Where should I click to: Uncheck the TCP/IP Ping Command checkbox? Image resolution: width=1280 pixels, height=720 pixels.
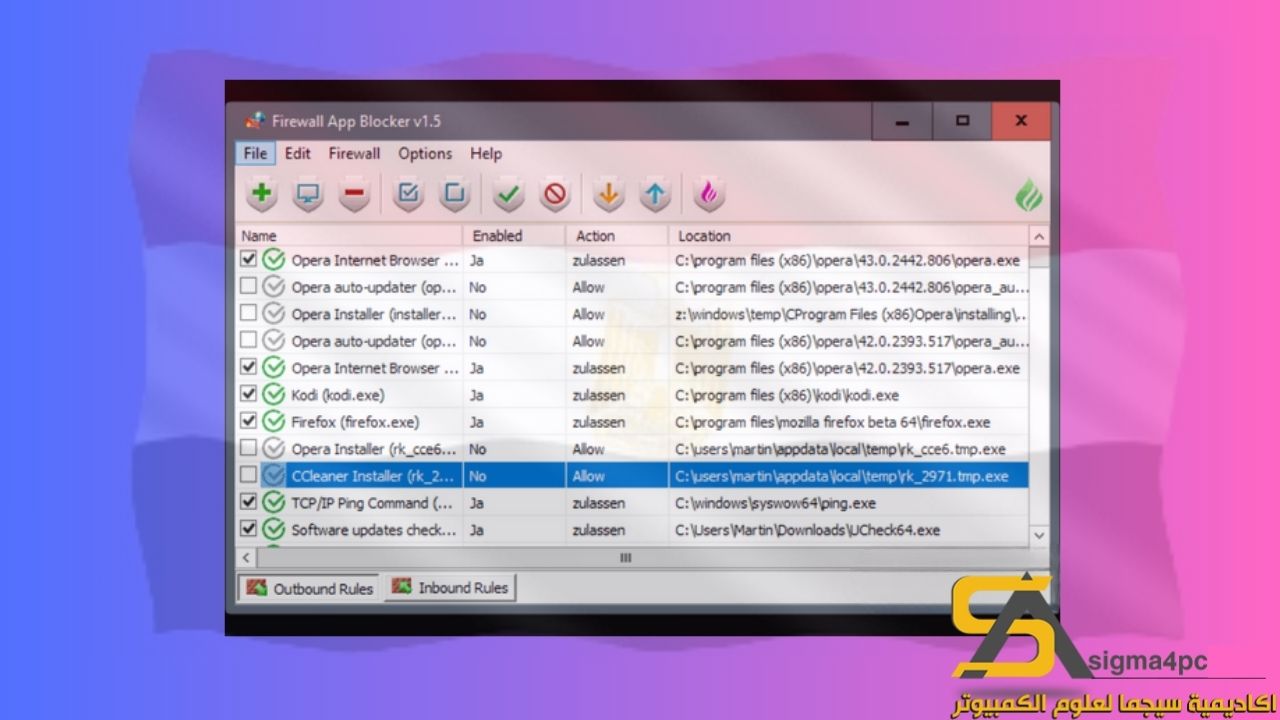249,503
